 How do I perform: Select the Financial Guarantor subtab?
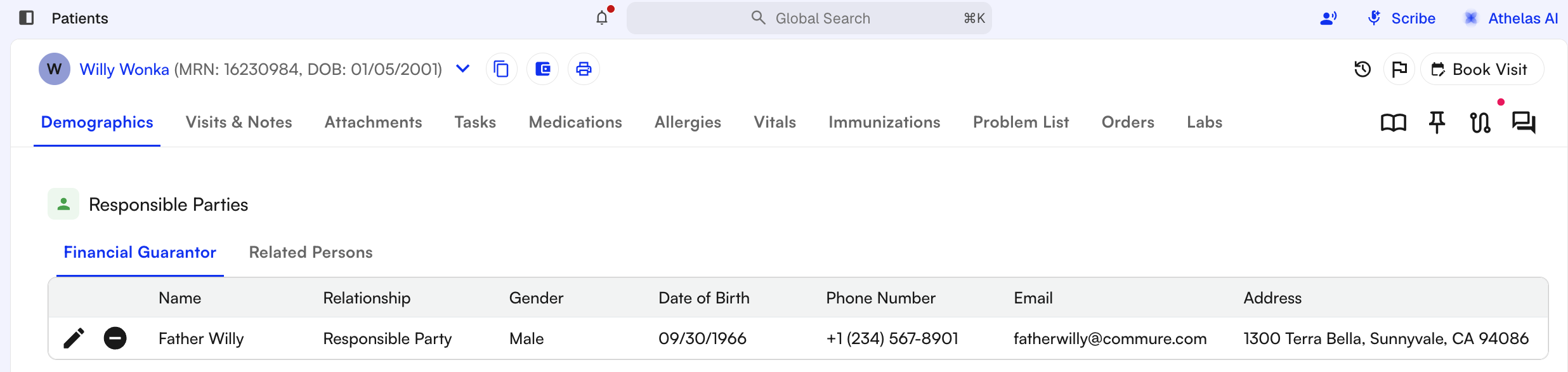[x=140, y=253]
